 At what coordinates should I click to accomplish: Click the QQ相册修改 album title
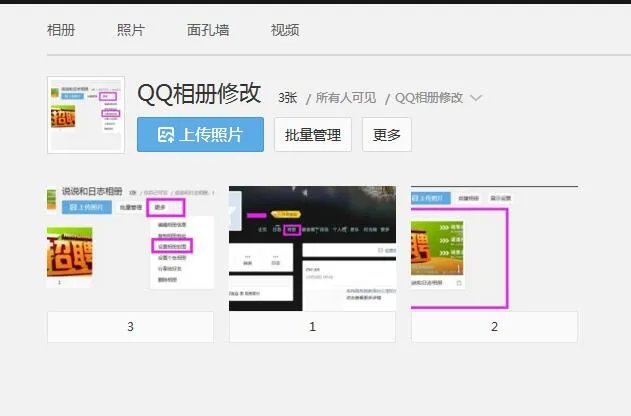[x=199, y=93]
